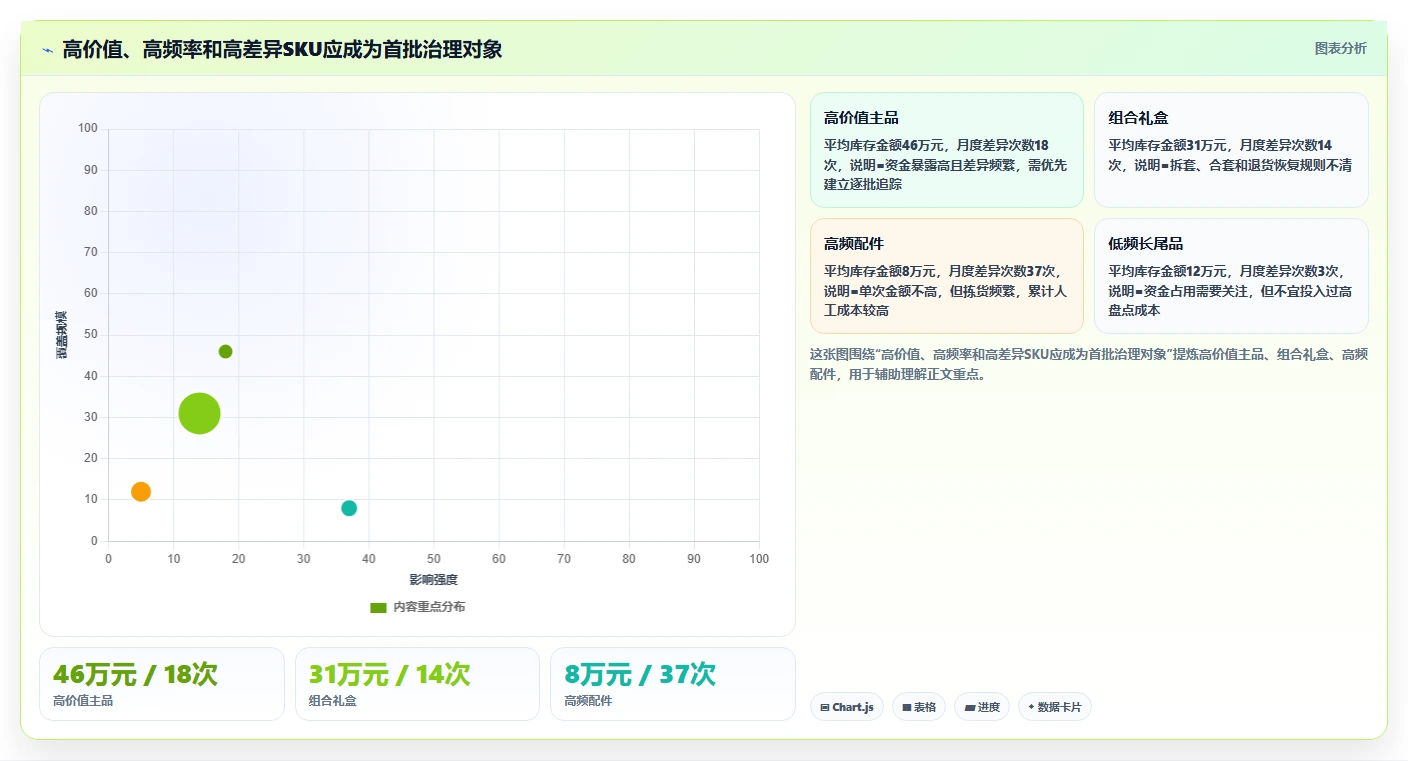Click the icon in the 进度 tag

pyautogui.click(x=970, y=707)
